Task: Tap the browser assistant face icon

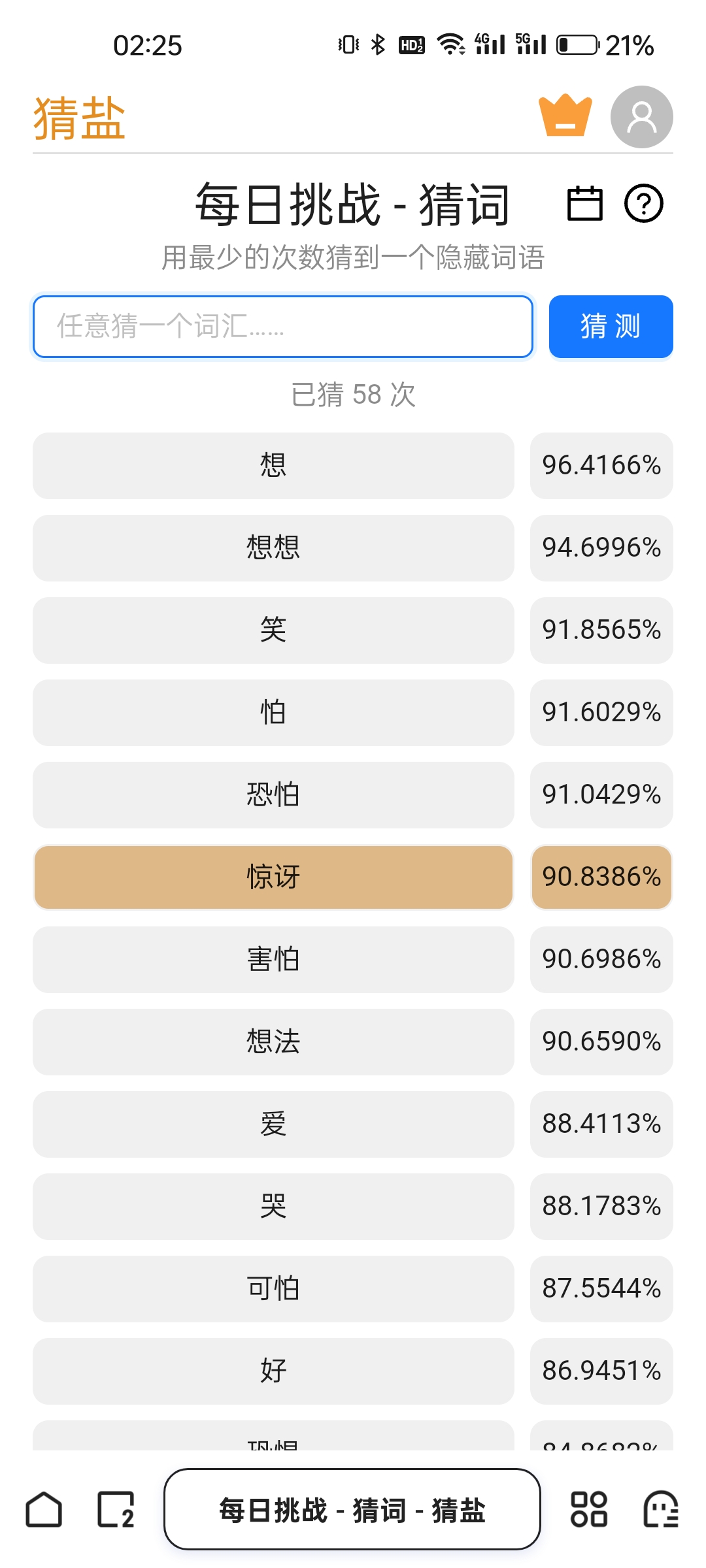Action: 661,1510
